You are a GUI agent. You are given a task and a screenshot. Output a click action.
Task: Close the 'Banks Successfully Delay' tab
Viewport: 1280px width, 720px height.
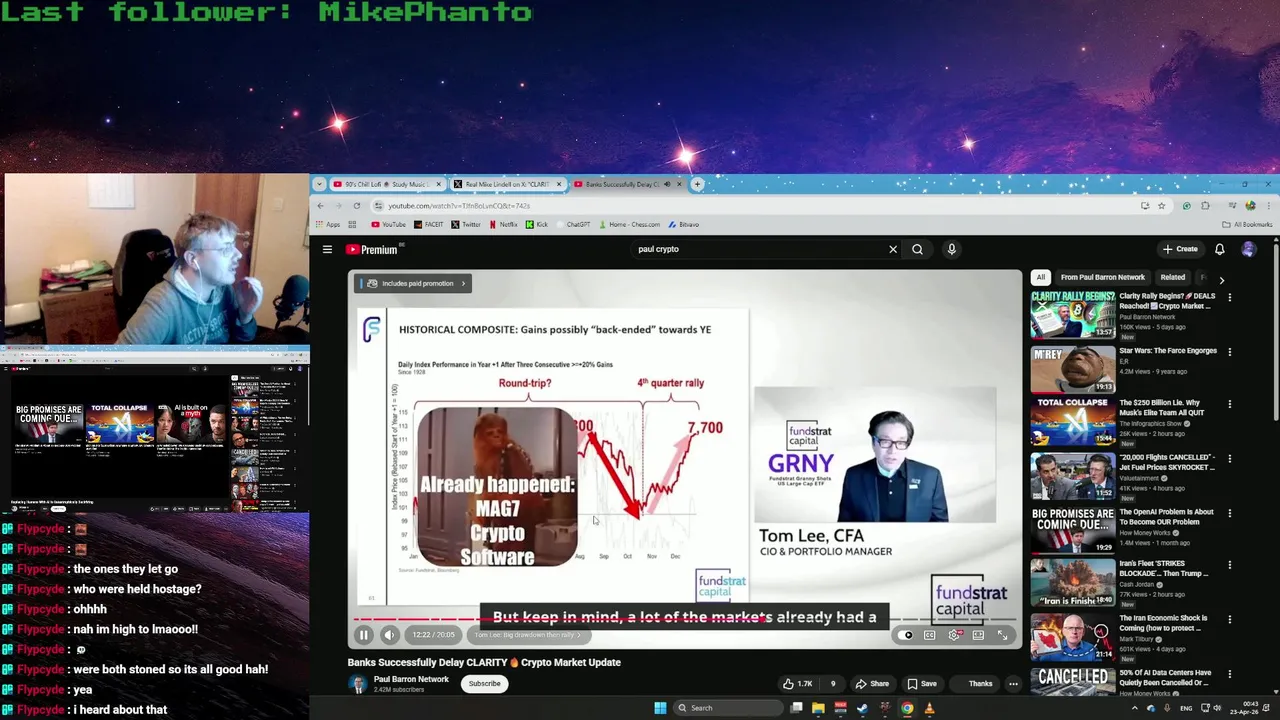[679, 184]
